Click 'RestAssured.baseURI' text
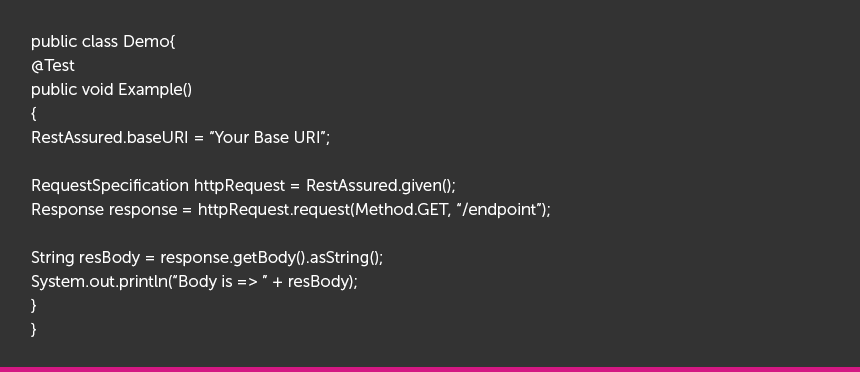 (x=110, y=137)
